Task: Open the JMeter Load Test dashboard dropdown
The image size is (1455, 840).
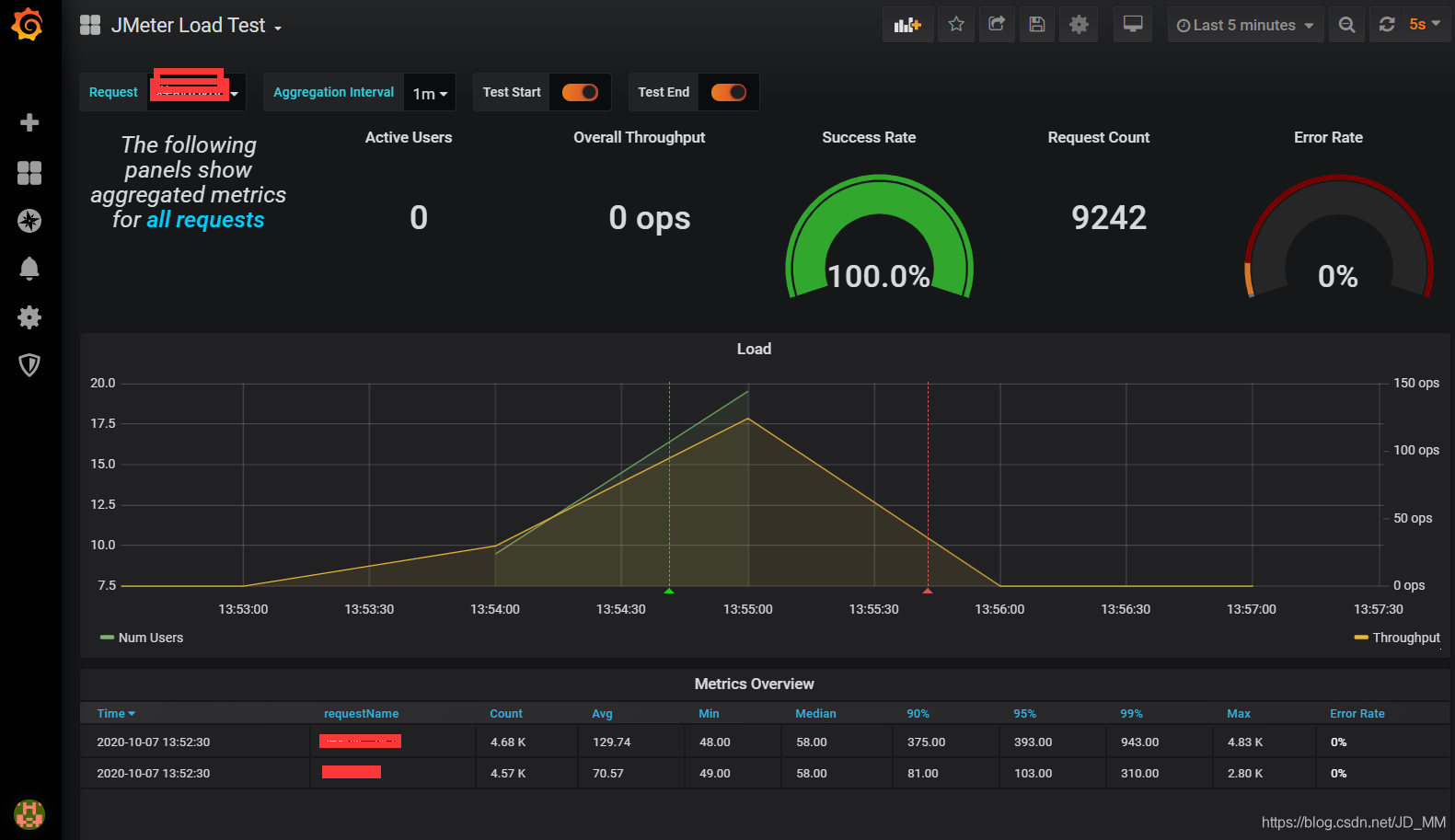Action: pyautogui.click(x=195, y=26)
